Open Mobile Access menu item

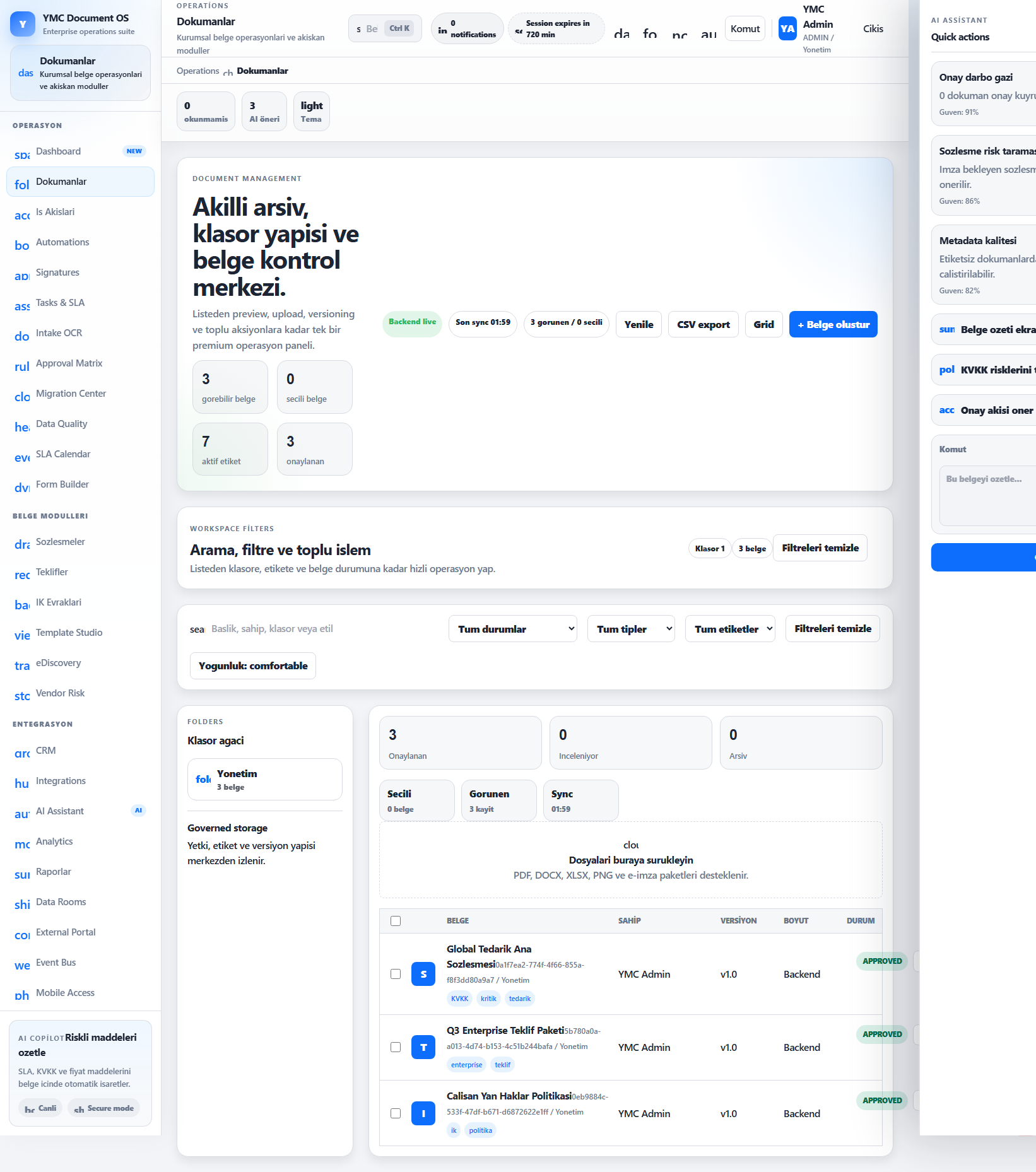point(80,993)
